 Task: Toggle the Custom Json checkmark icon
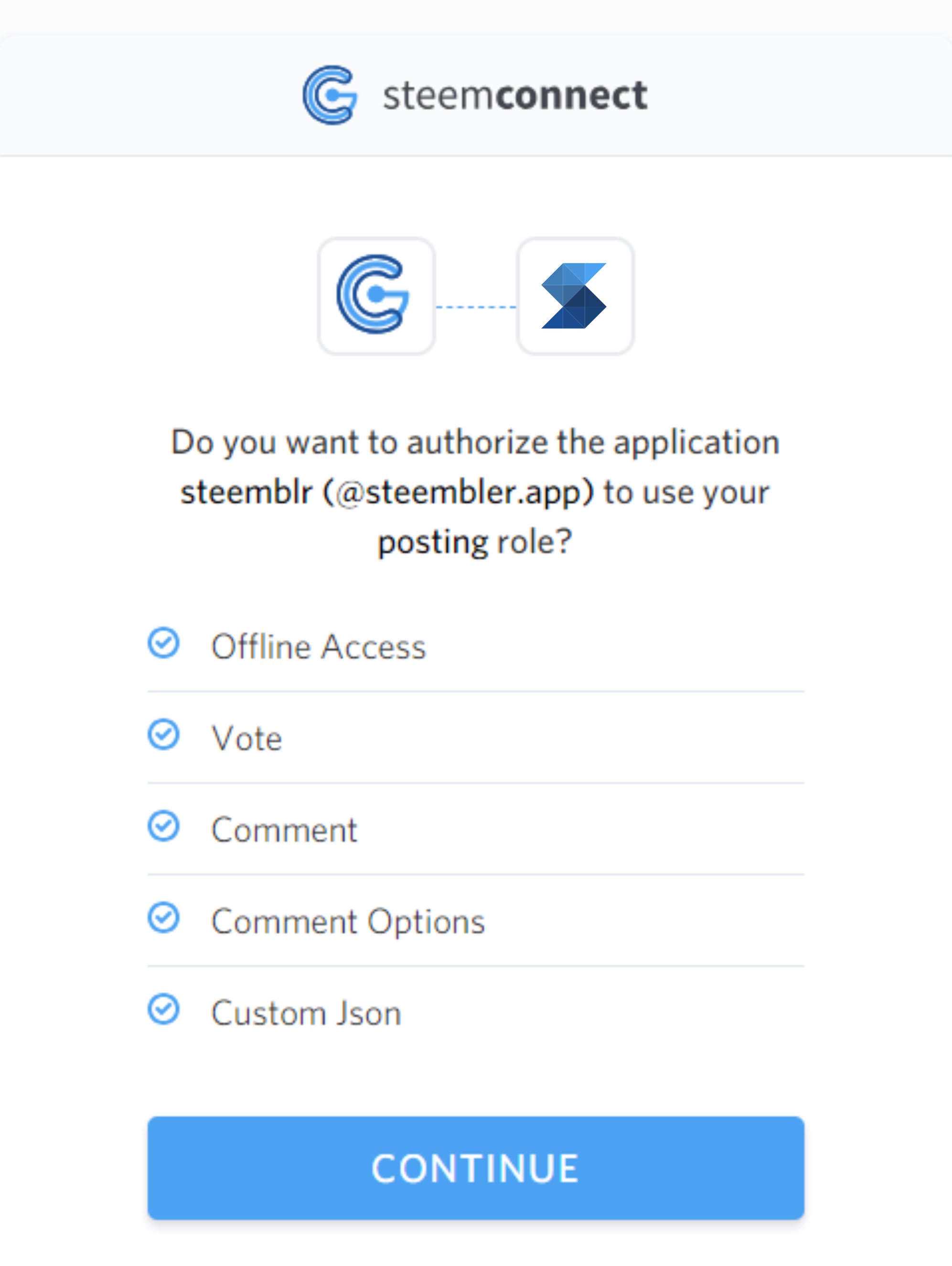(164, 1009)
